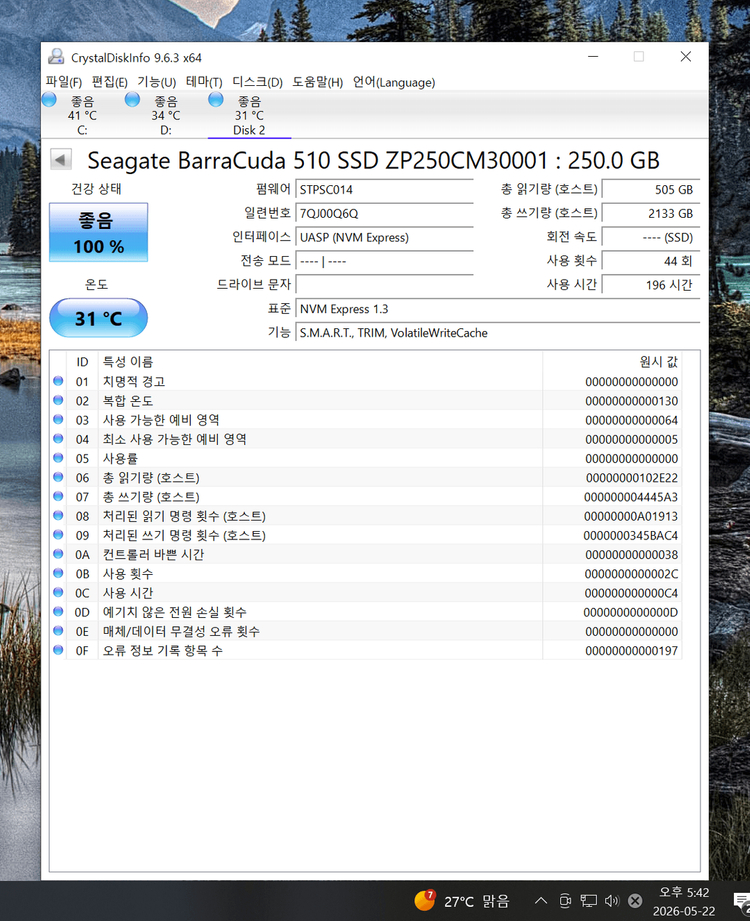
Task: Click status orb for attribute 05 사용률
Action: 58,458
